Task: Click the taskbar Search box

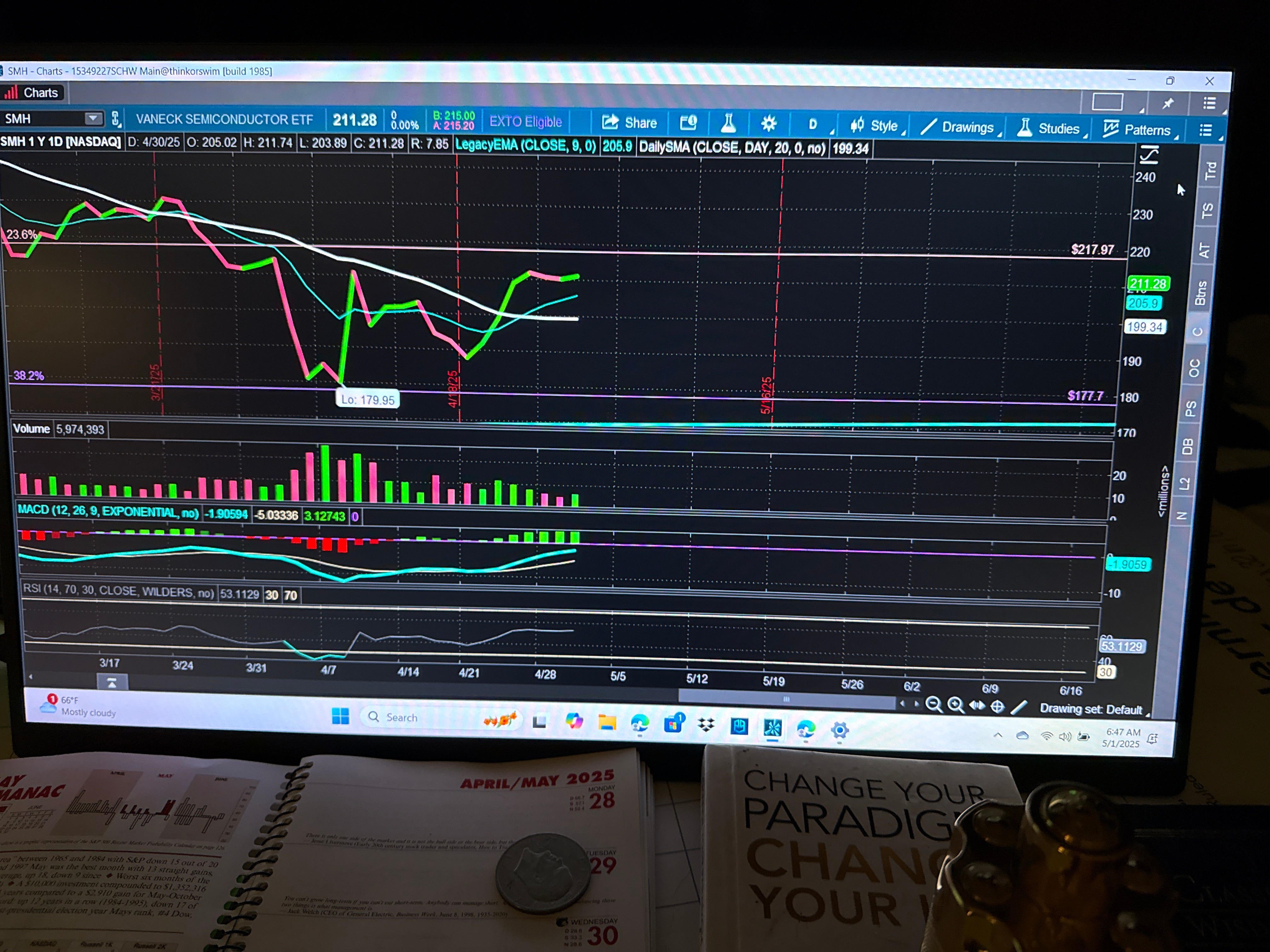Action: (441, 718)
